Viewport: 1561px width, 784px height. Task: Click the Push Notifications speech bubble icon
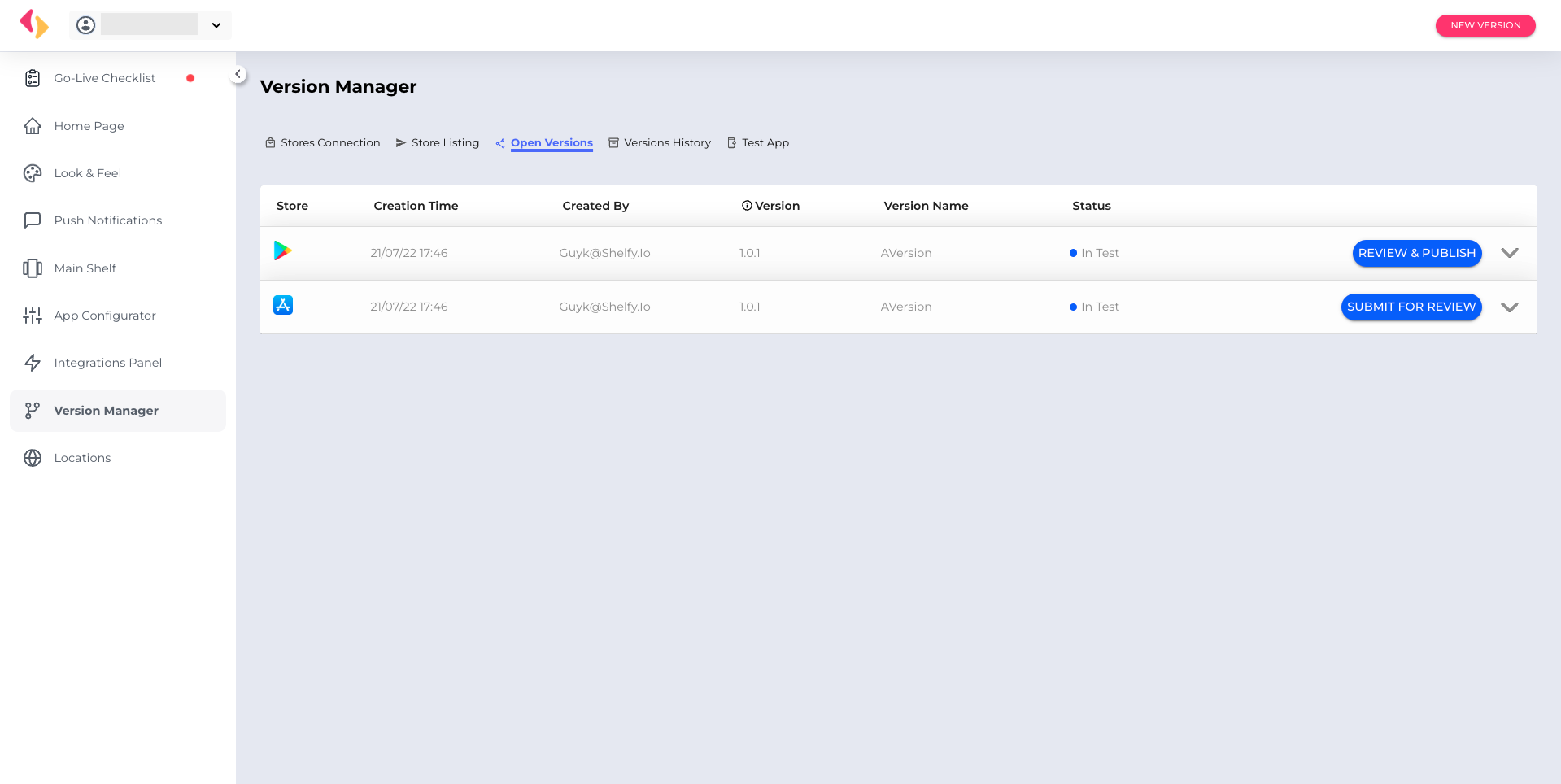coord(33,220)
